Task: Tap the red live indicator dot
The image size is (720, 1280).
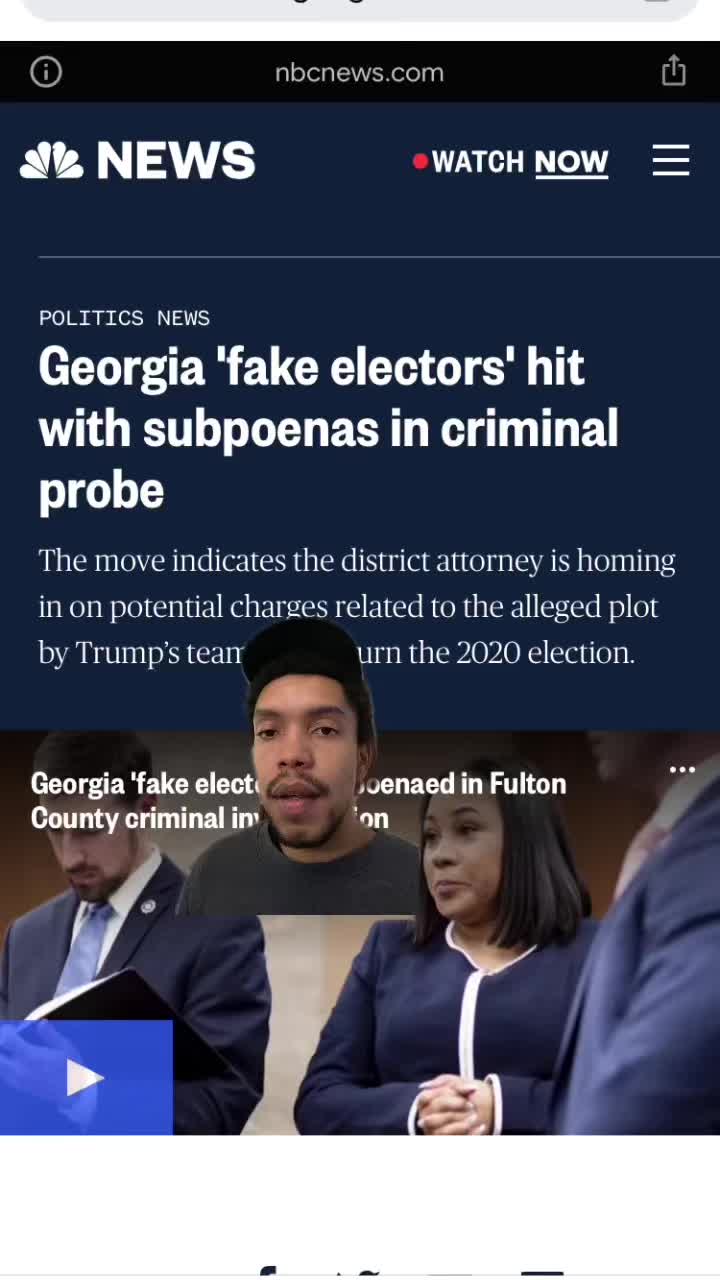Action: tap(420, 161)
